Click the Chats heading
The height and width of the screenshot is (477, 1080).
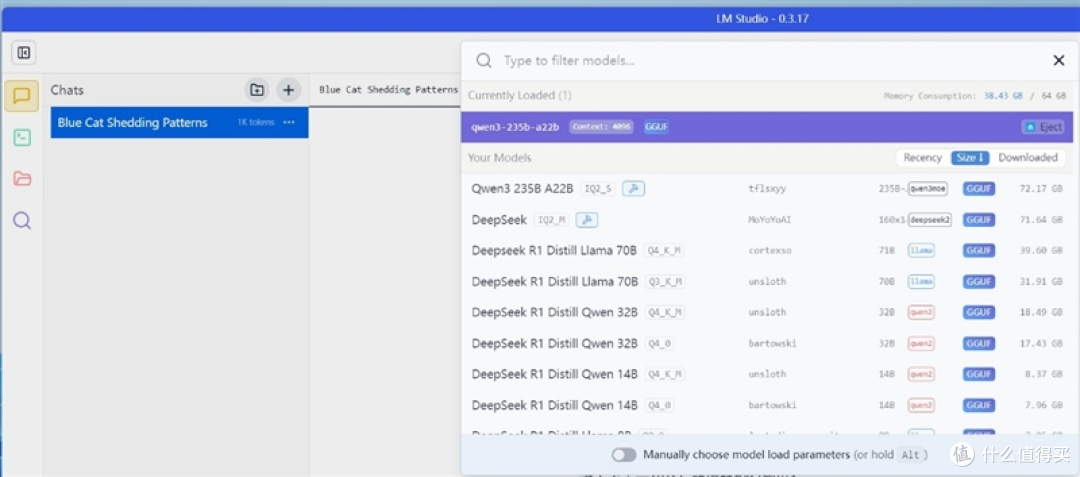[x=67, y=89]
